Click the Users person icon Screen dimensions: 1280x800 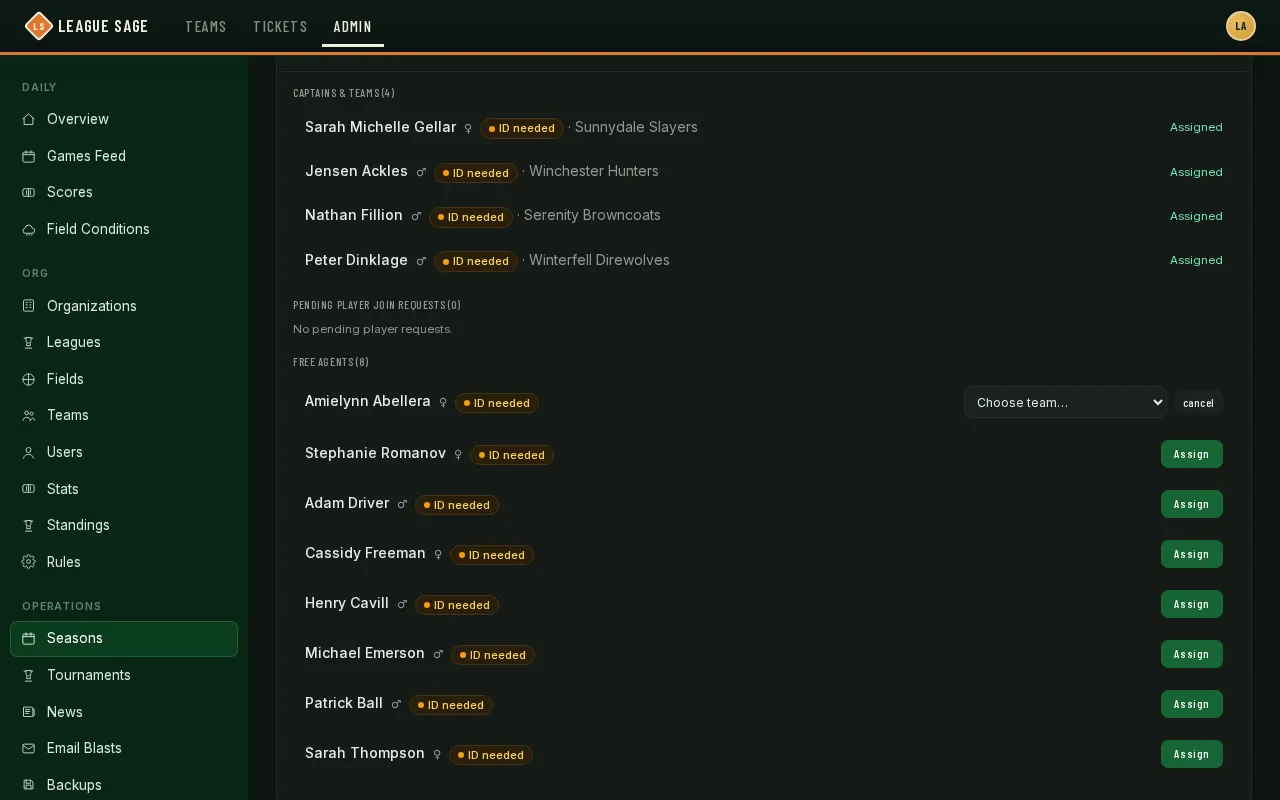tap(29, 452)
